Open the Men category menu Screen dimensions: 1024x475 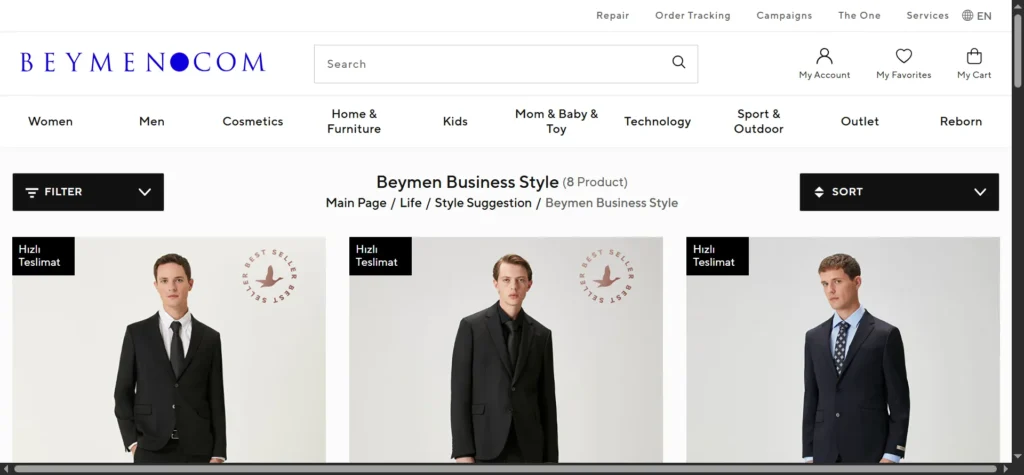coord(152,122)
